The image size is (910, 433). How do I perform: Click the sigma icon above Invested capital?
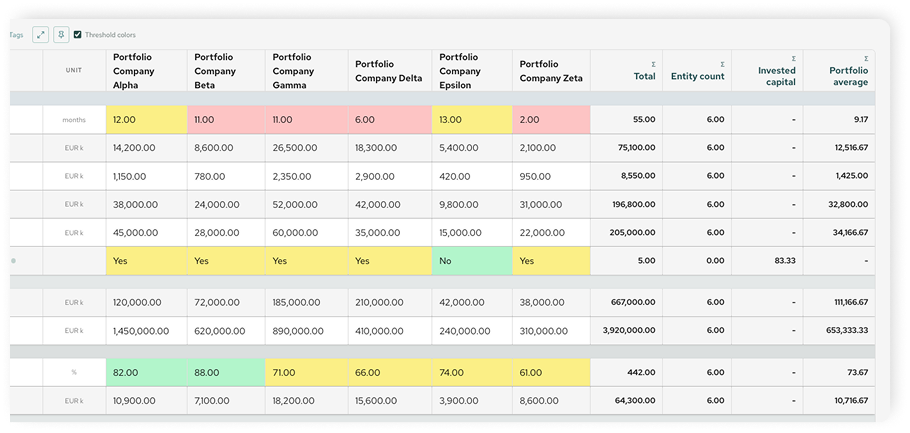pos(793,59)
